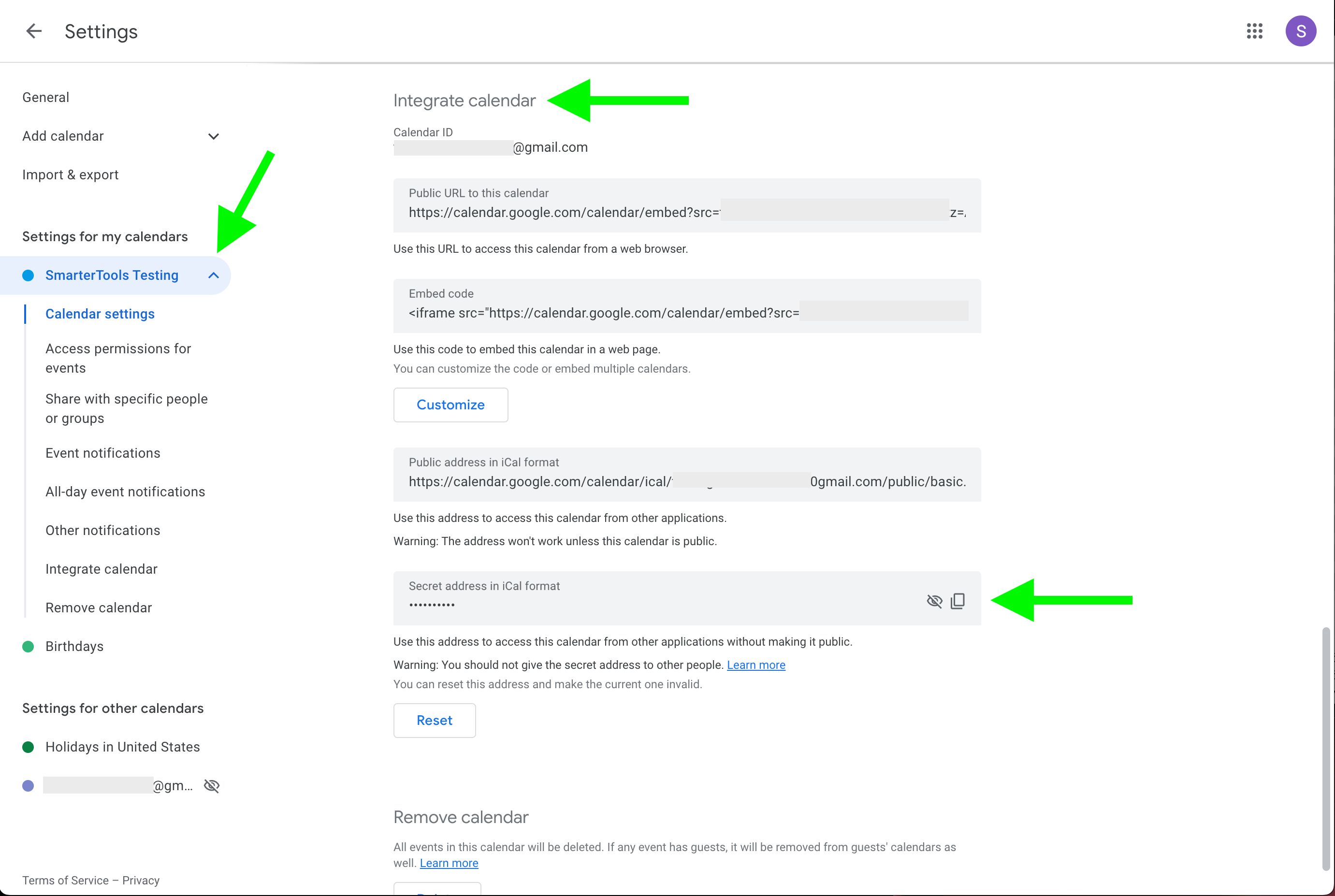Select Event notifications in the sidebar
1335x896 pixels.
coord(103,453)
